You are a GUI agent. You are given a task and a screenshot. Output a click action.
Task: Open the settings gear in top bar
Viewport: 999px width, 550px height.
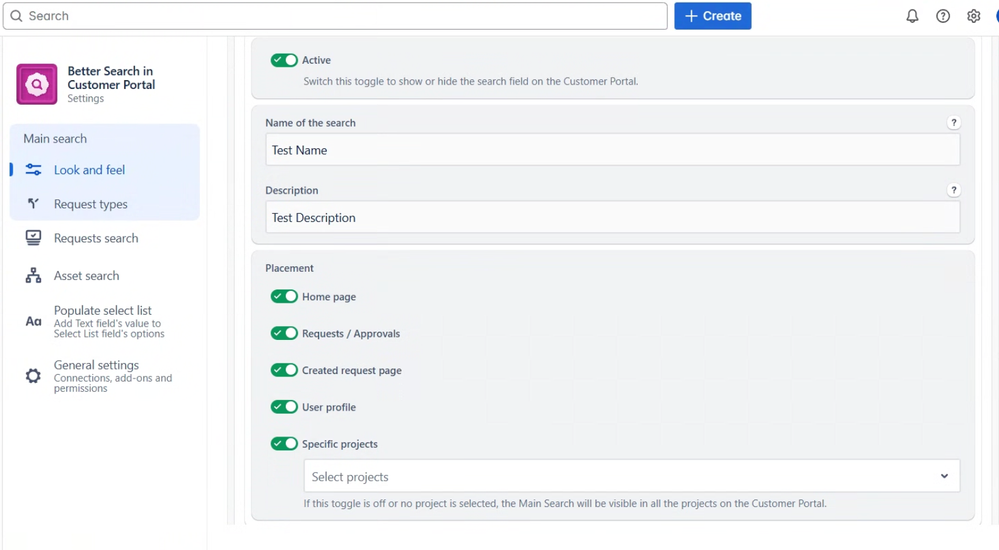pyautogui.click(x=974, y=16)
